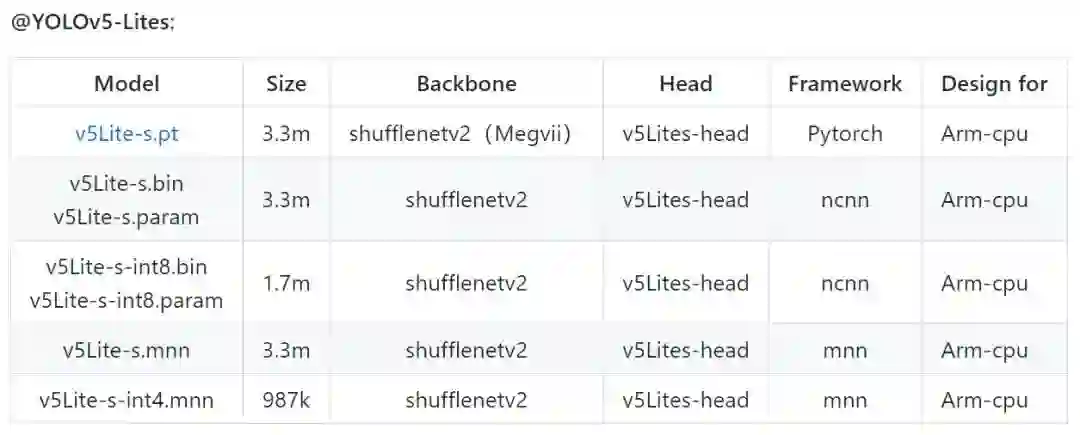The width and height of the screenshot is (1080, 435).
Task: Click the 1.7m size cell
Action: tap(286, 283)
